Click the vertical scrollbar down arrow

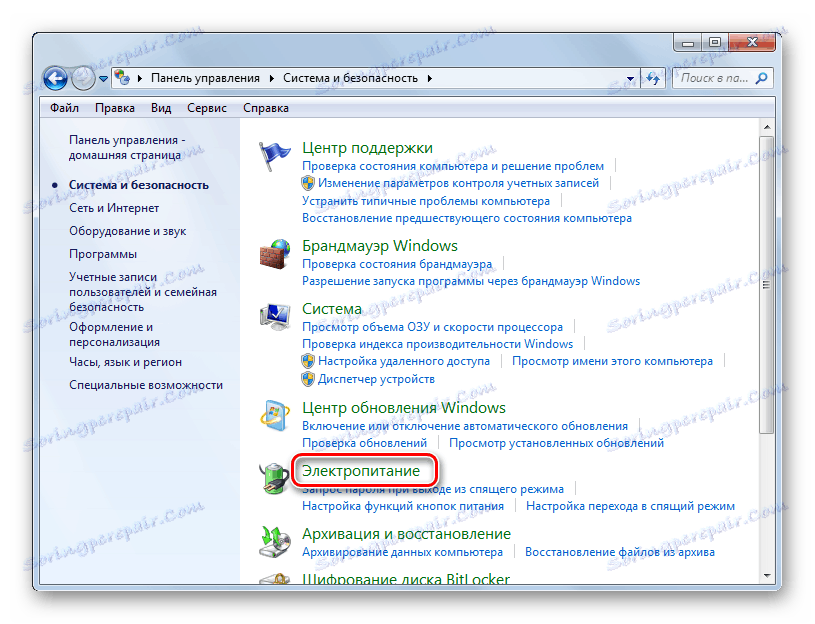pyautogui.click(x=767, y=576)
